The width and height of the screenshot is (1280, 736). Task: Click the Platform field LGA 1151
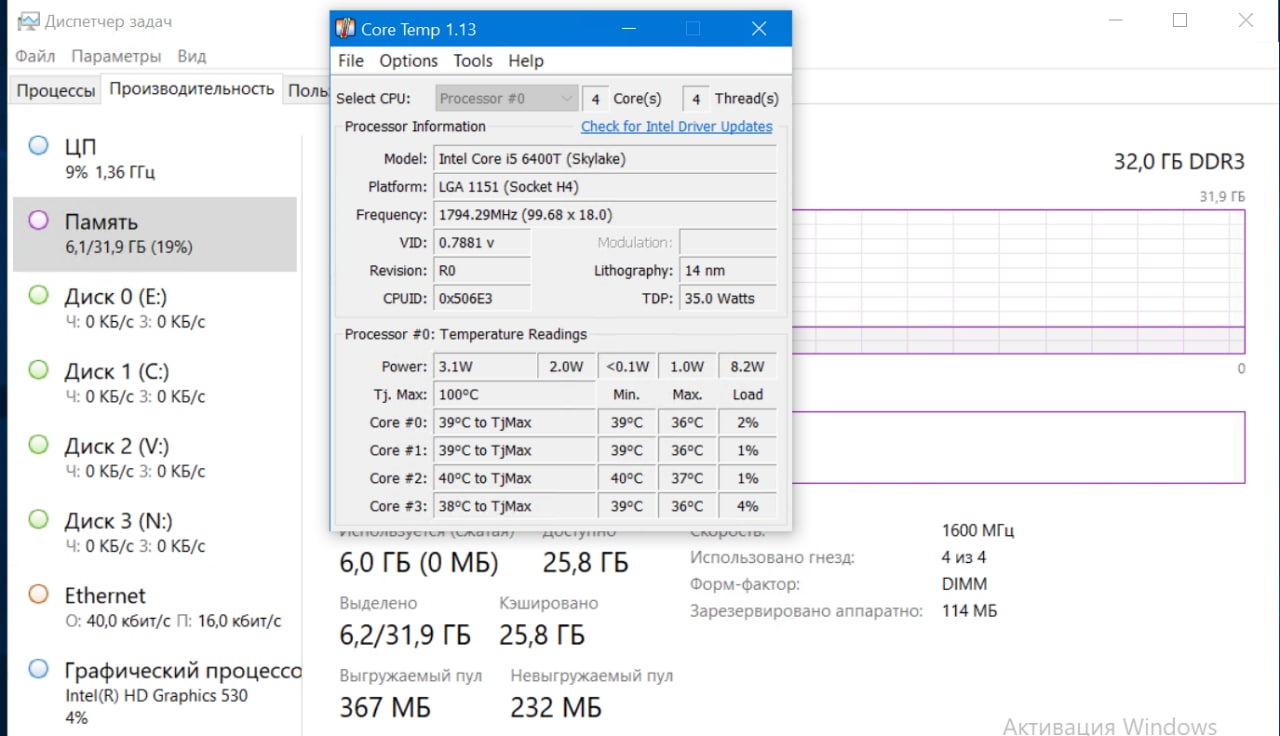[605, 187]
